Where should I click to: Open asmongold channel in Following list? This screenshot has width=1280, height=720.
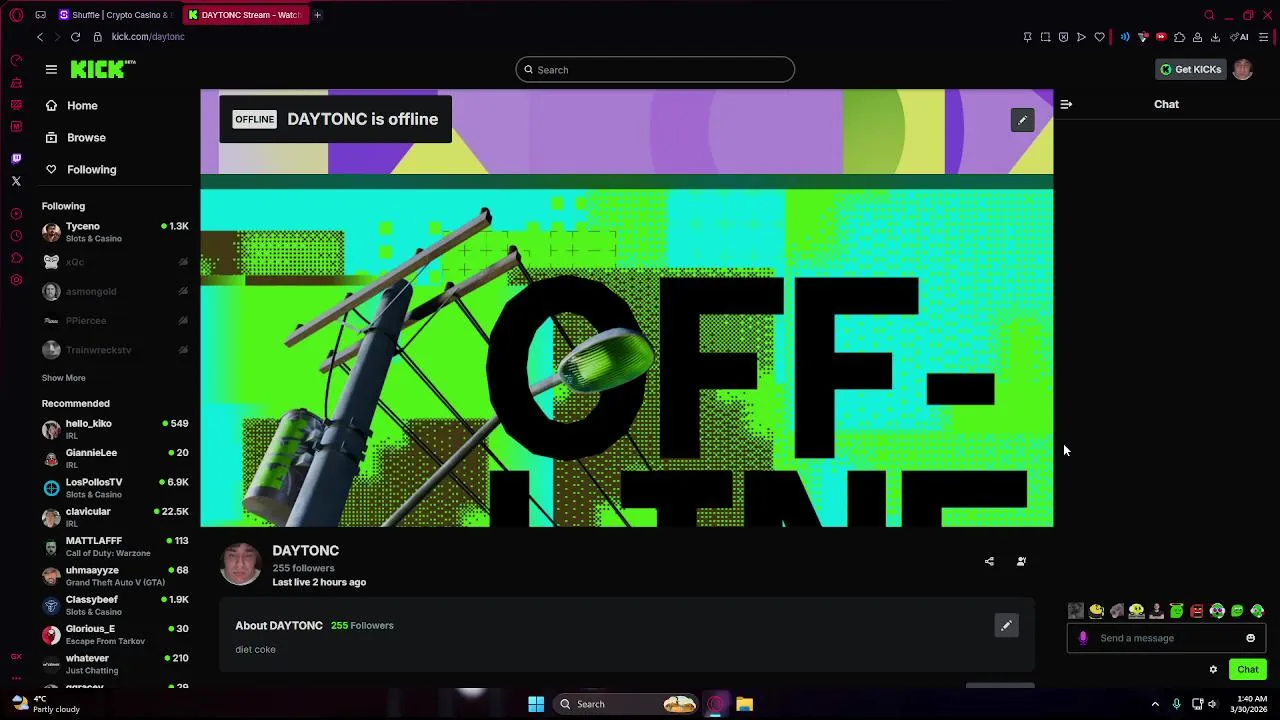click(115, 291)
